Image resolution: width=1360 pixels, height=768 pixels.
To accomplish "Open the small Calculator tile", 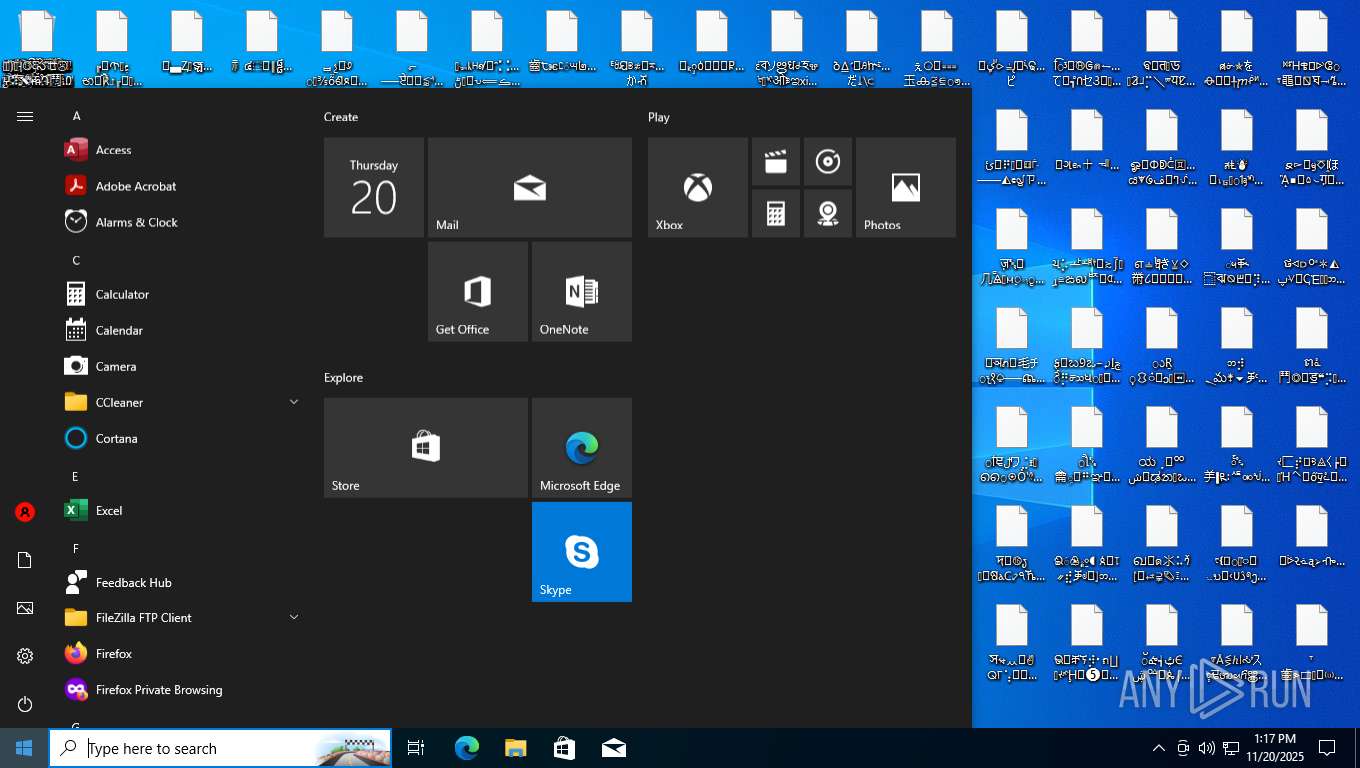I will (776, 213).
